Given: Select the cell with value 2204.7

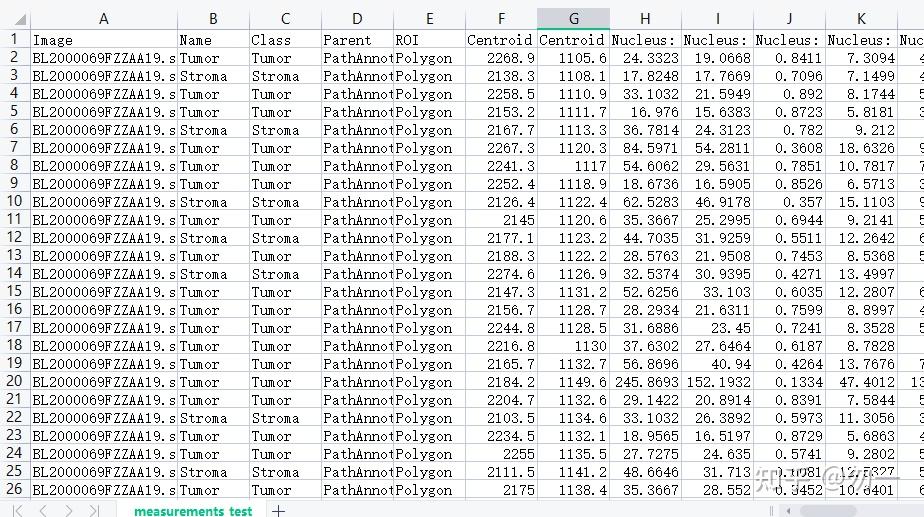Looking at the screenshot, I should click(x=501, y=400).
